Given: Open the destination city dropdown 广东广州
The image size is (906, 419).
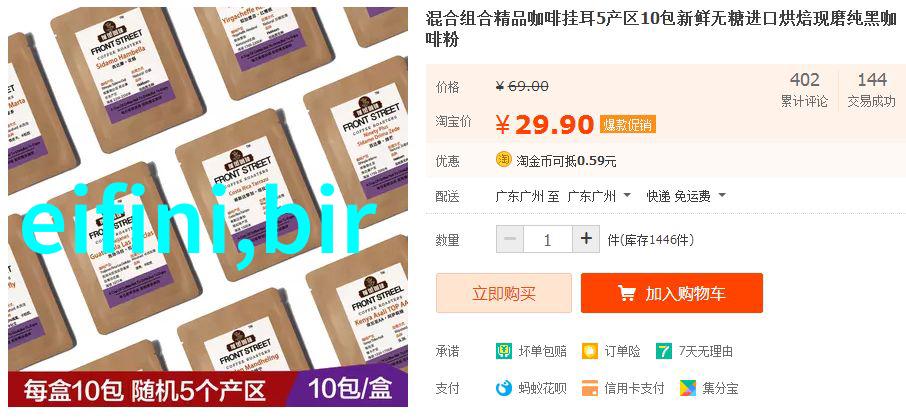Looking at the screenshot, I should click(599, 196).
